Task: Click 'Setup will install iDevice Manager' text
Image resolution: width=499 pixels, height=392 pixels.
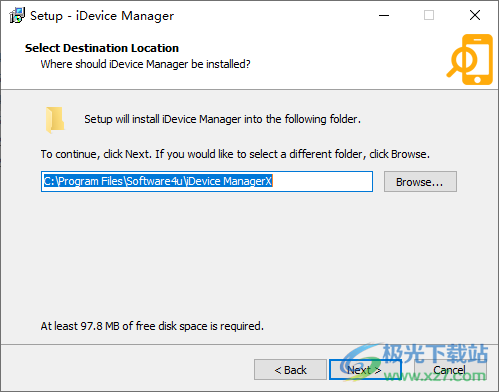Action: coord(222,119)
